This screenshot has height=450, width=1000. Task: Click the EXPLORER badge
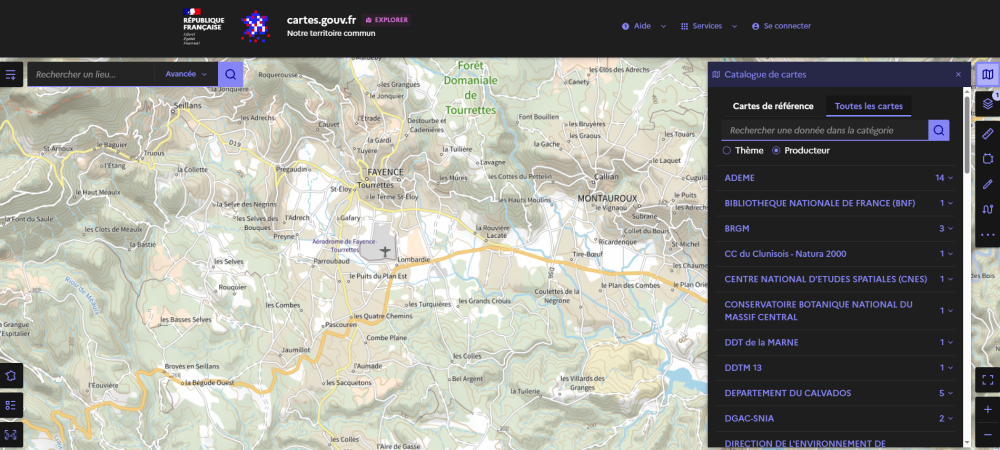(x=386, y=20)
